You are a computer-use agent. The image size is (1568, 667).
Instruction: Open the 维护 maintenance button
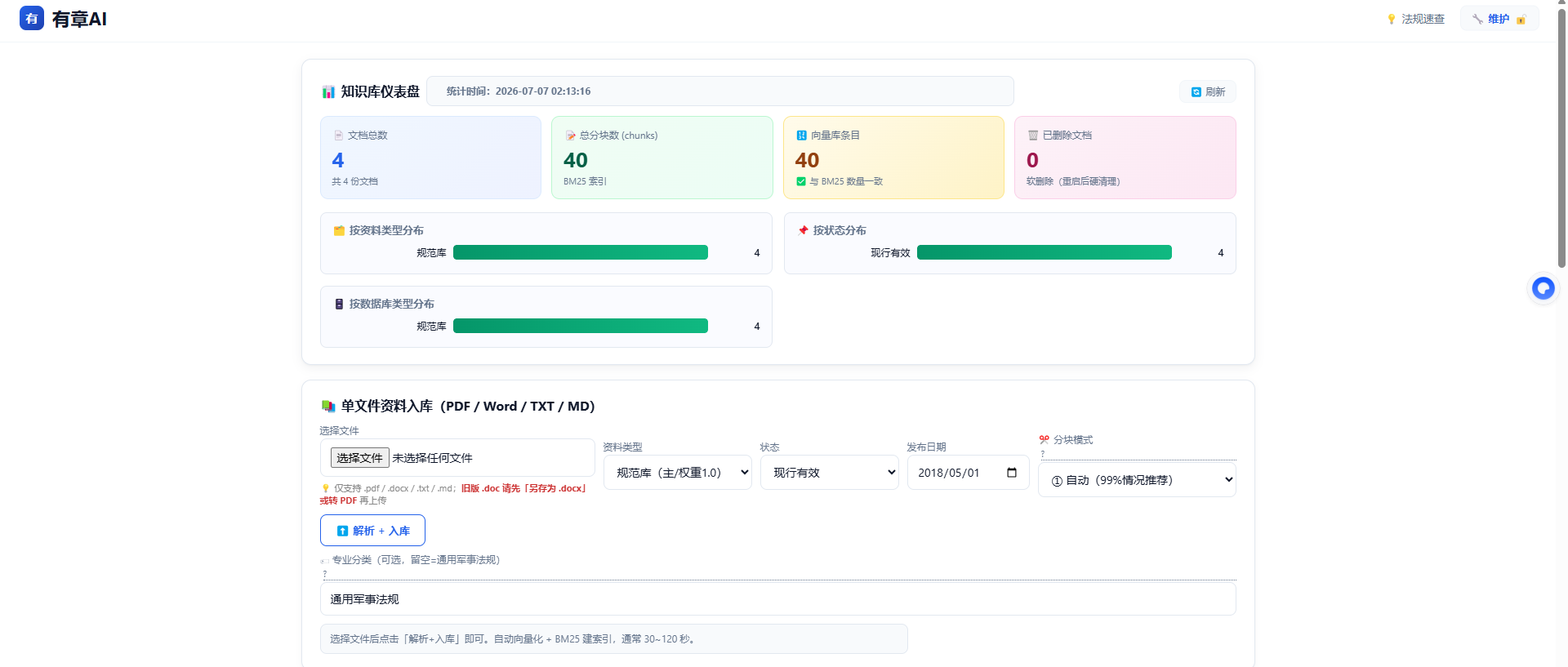[1499, 19]
